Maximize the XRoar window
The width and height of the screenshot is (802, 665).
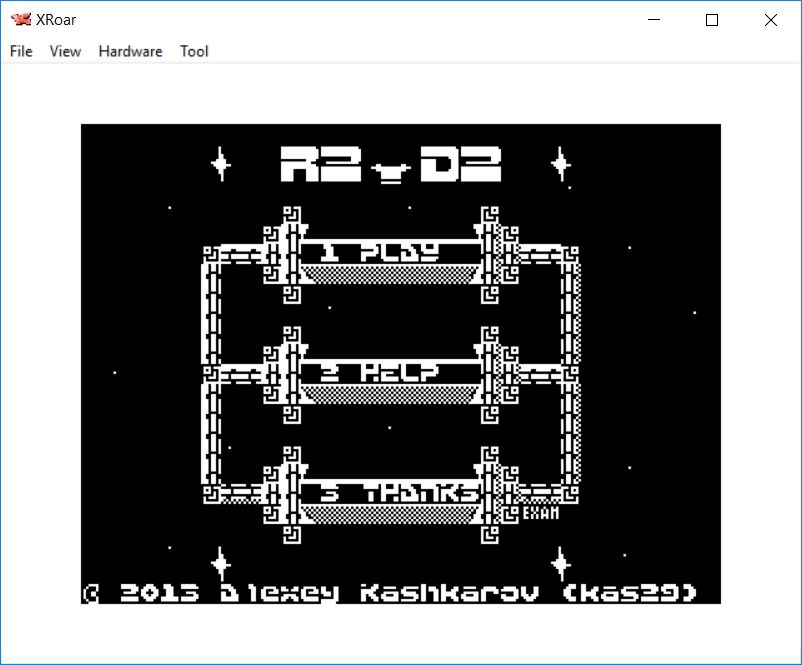point(712,20)
